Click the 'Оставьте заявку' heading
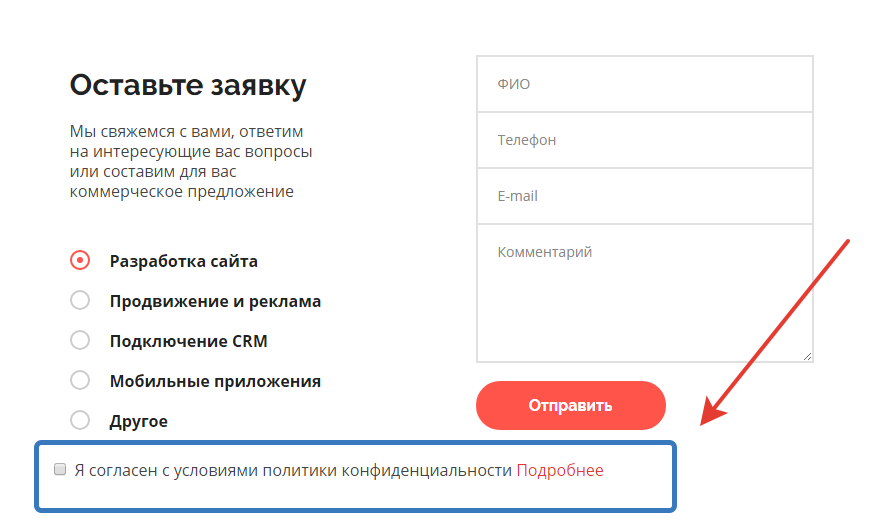This screenshot has width=885, height=532. point(188,85)
